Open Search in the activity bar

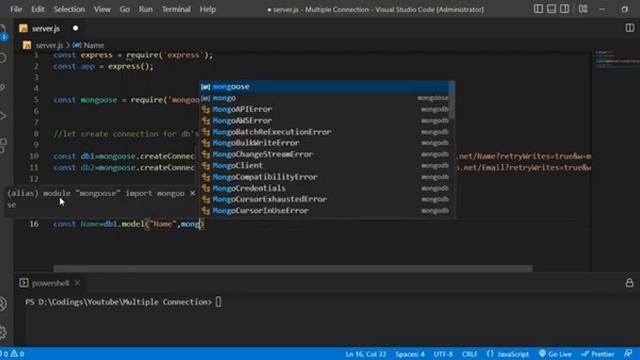click(3, 58)
